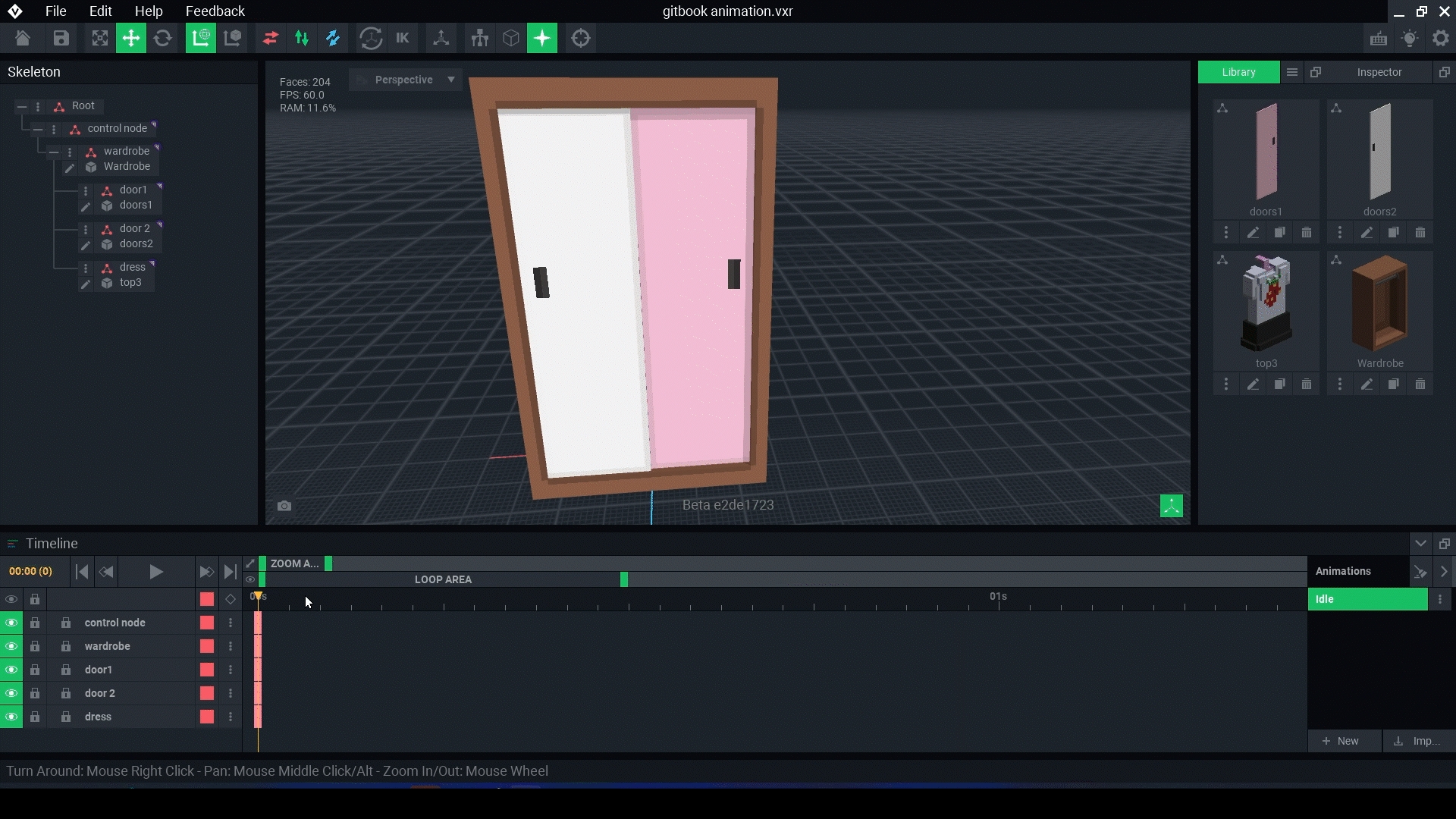This screenshot has width=1456, height=819.
Task: Collapse the Timeline panel chevron
Action: [x=1420, y=544]
